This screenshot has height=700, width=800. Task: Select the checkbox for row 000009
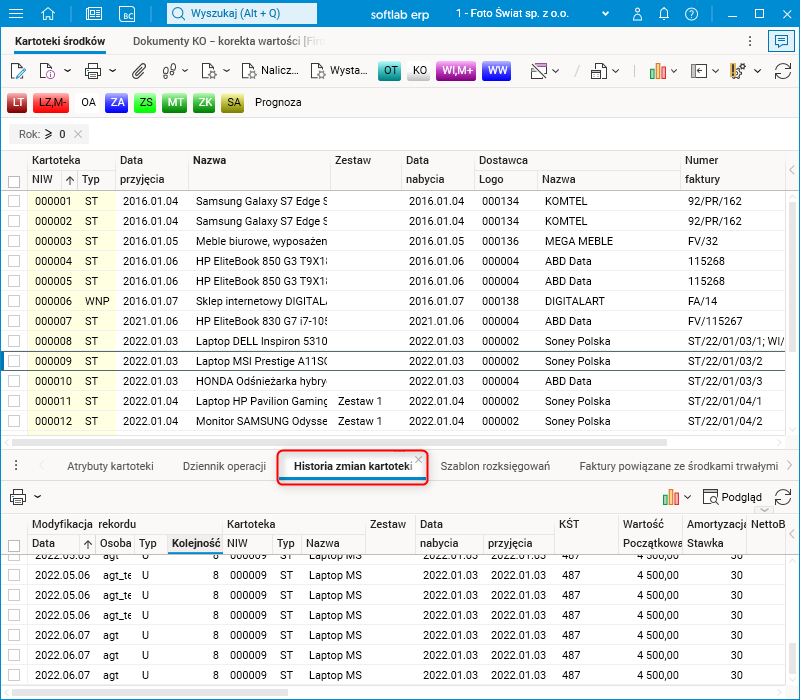tap(14, 361)
